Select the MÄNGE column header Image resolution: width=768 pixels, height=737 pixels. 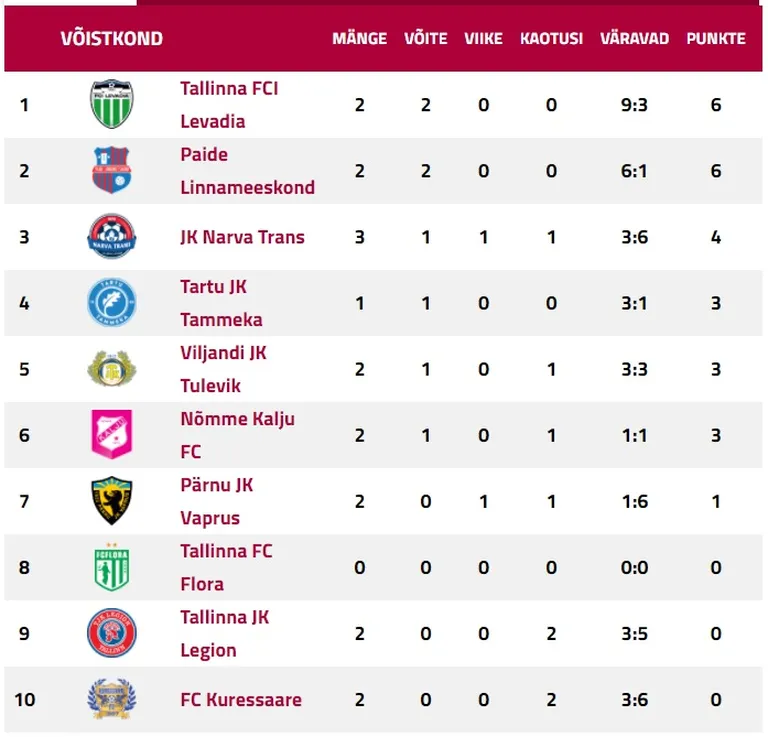point(360,38)
